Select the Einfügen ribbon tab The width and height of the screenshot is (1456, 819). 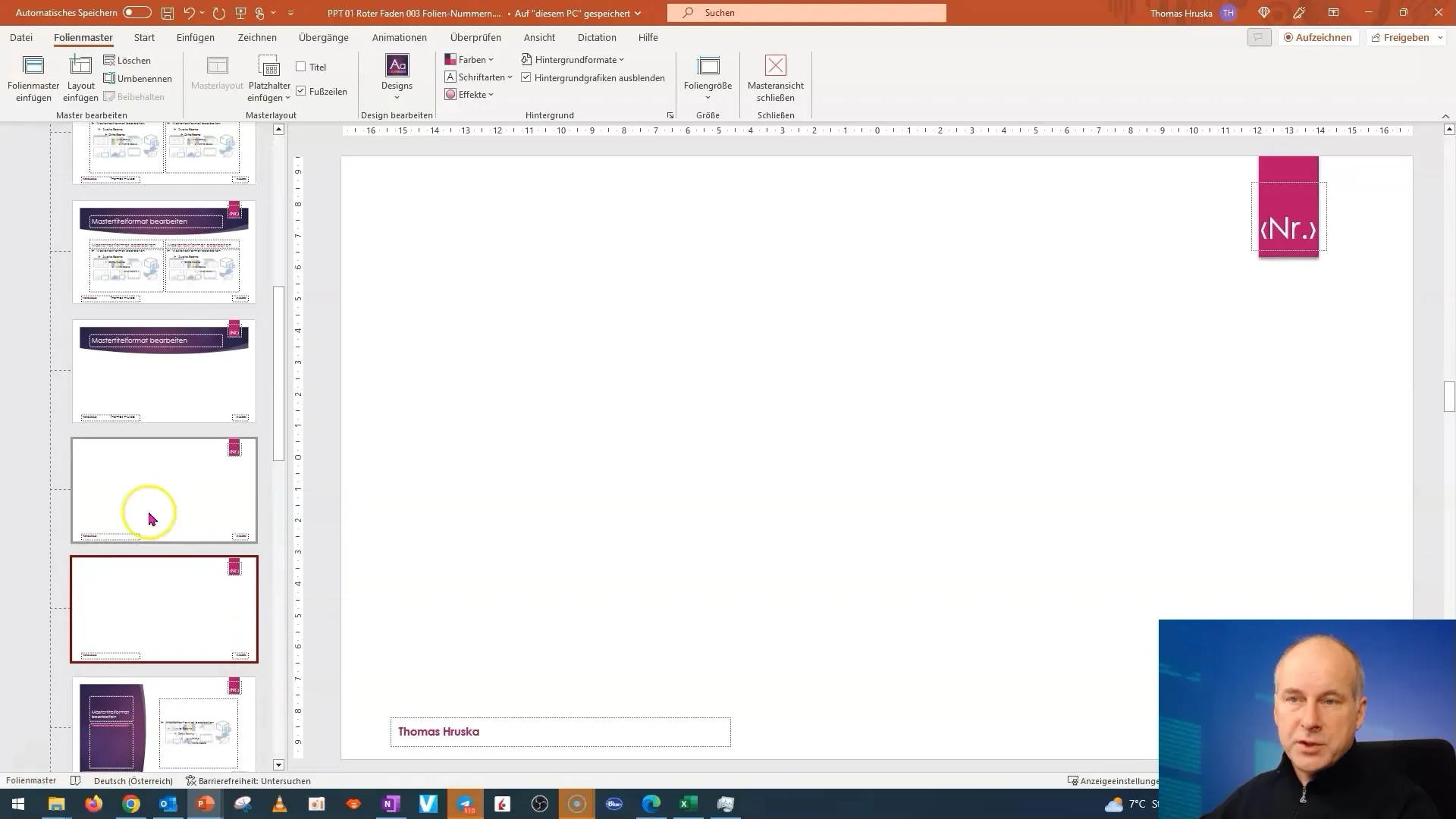pyautogui.click(x=195, y=37)
